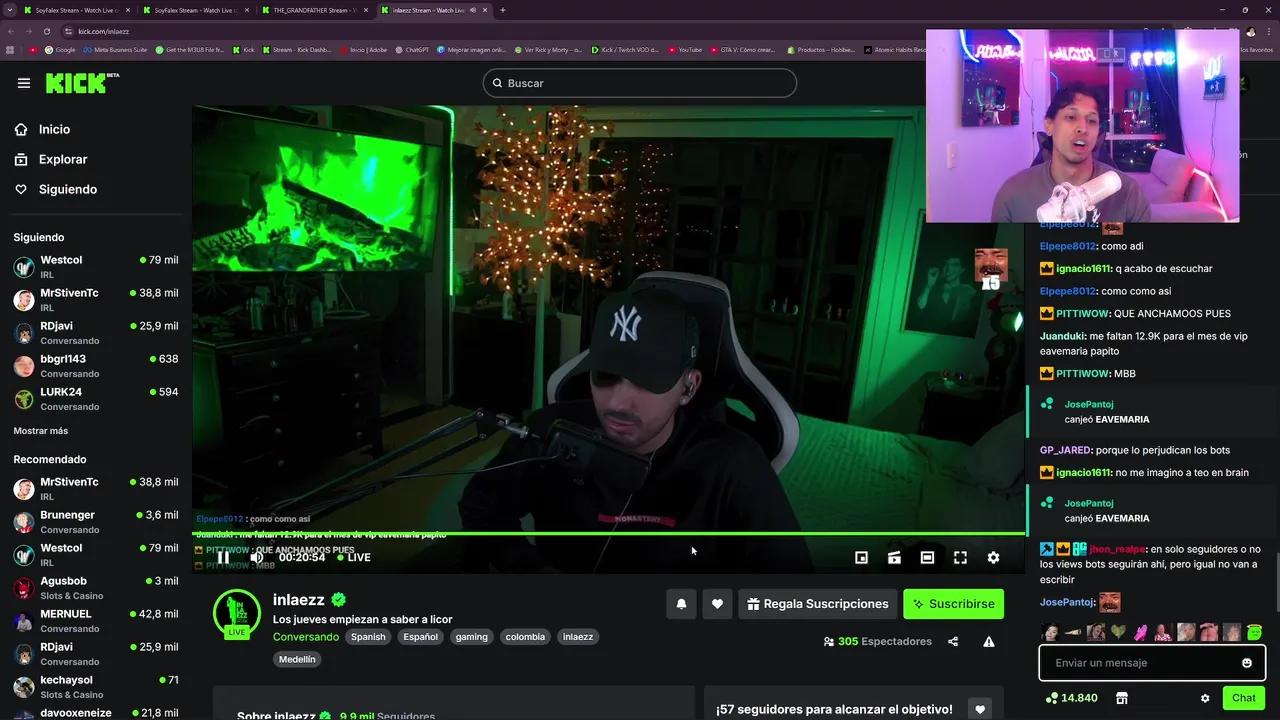Screen dimensions: 1280x720
Task: Select the colombia tag
Action: (525, 637)
